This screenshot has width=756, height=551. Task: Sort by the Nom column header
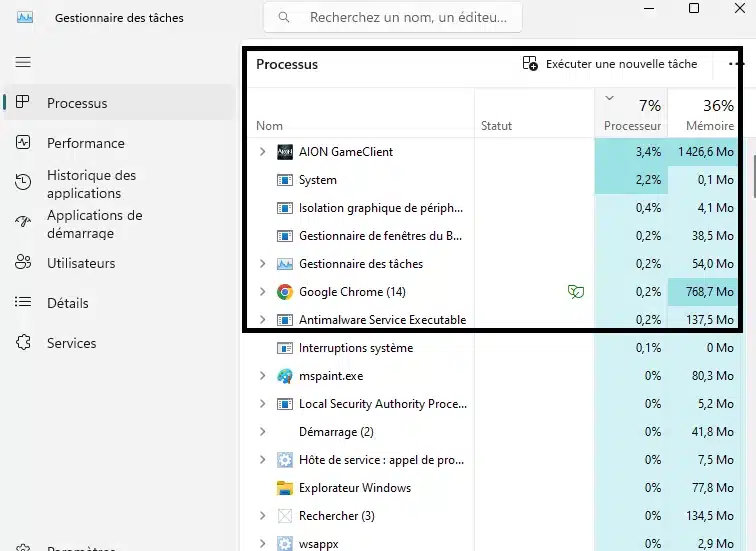(361, 113)
